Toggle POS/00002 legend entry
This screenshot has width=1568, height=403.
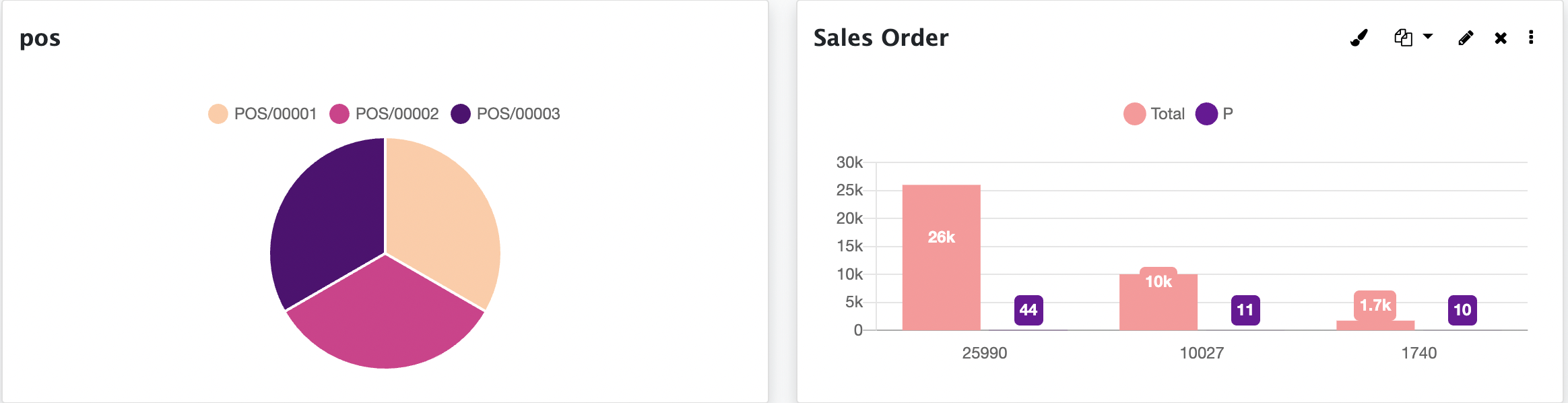pyautogui.click(x=384, y=114)
